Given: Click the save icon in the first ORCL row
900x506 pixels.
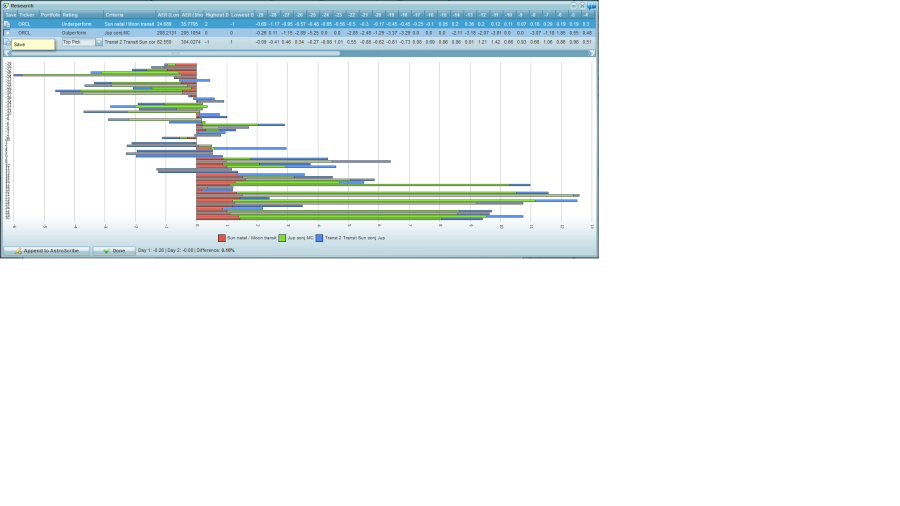Looking at the screenshot, I should tap(7, 24).
